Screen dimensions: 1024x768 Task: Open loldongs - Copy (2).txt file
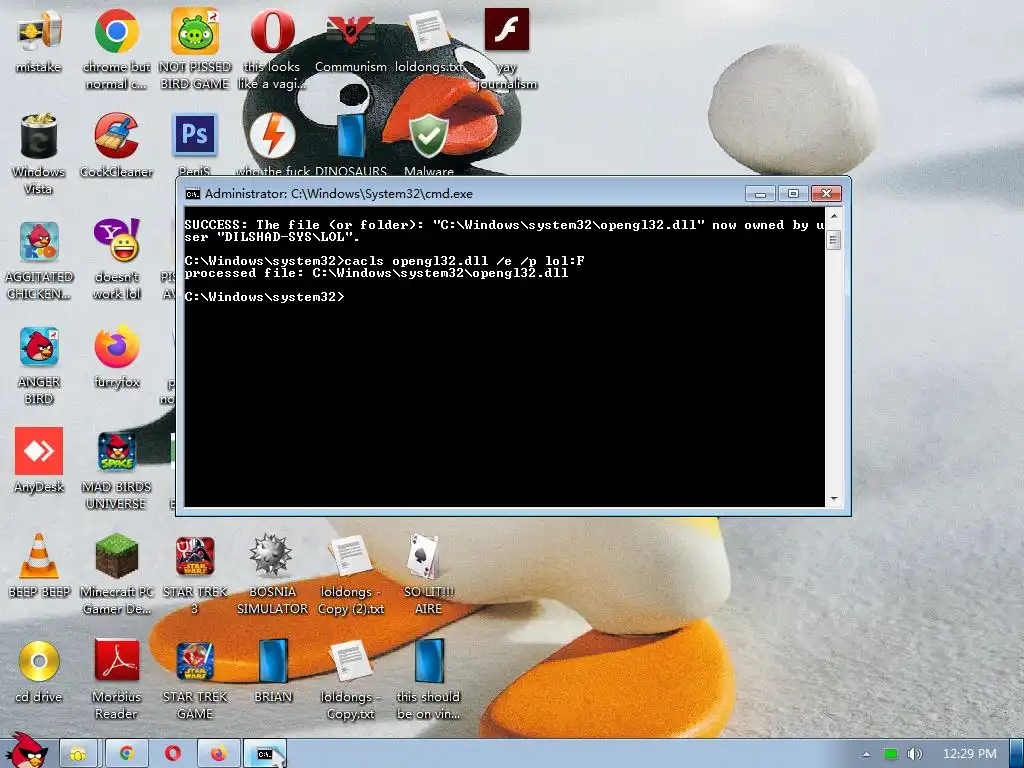[351, 556]
